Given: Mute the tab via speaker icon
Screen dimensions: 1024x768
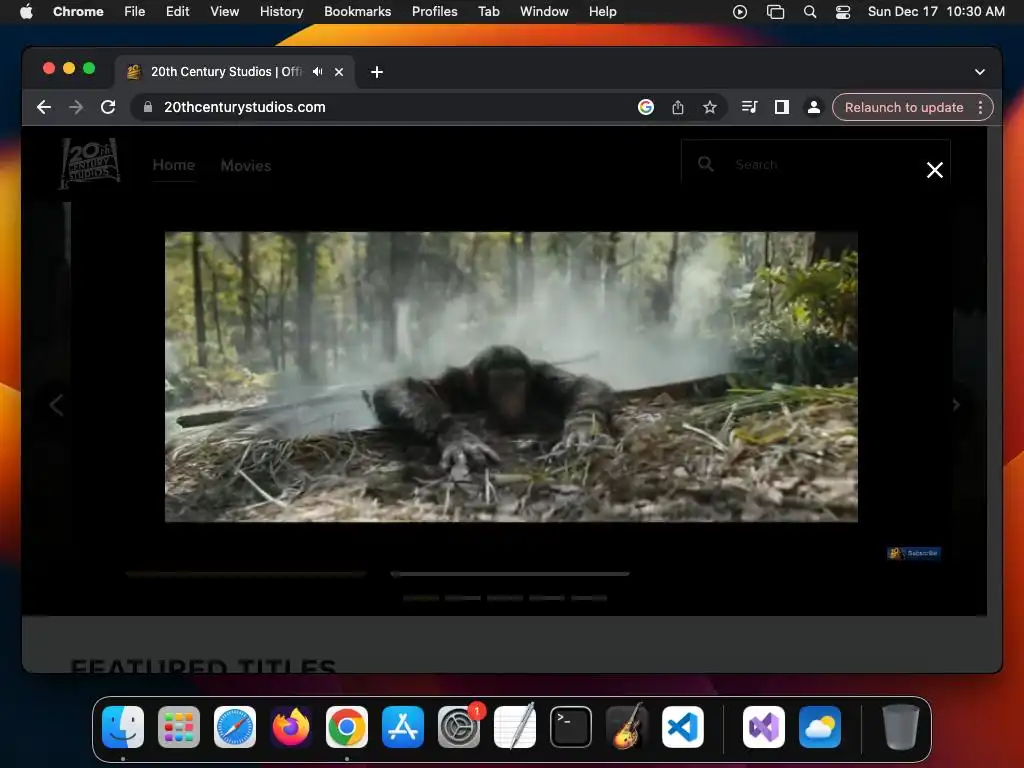Looking at the screenshot, I should tap(317, 72).
